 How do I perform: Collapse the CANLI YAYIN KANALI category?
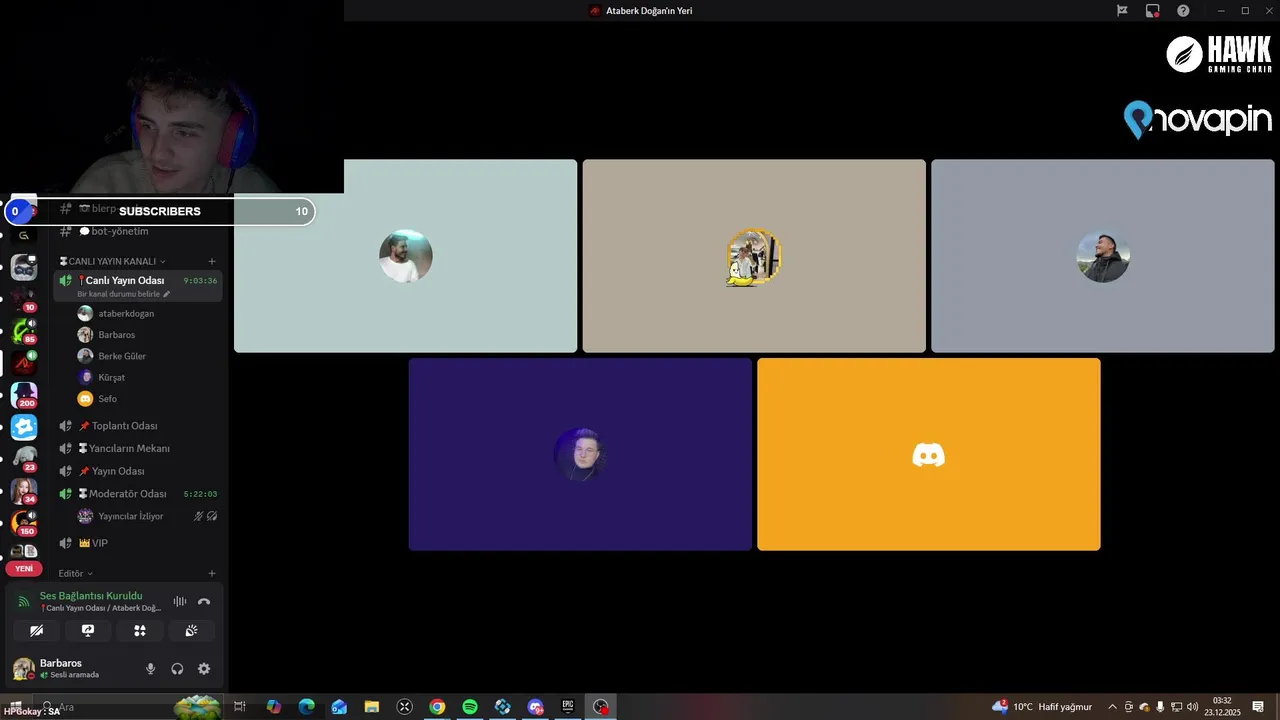pos(112,261)
